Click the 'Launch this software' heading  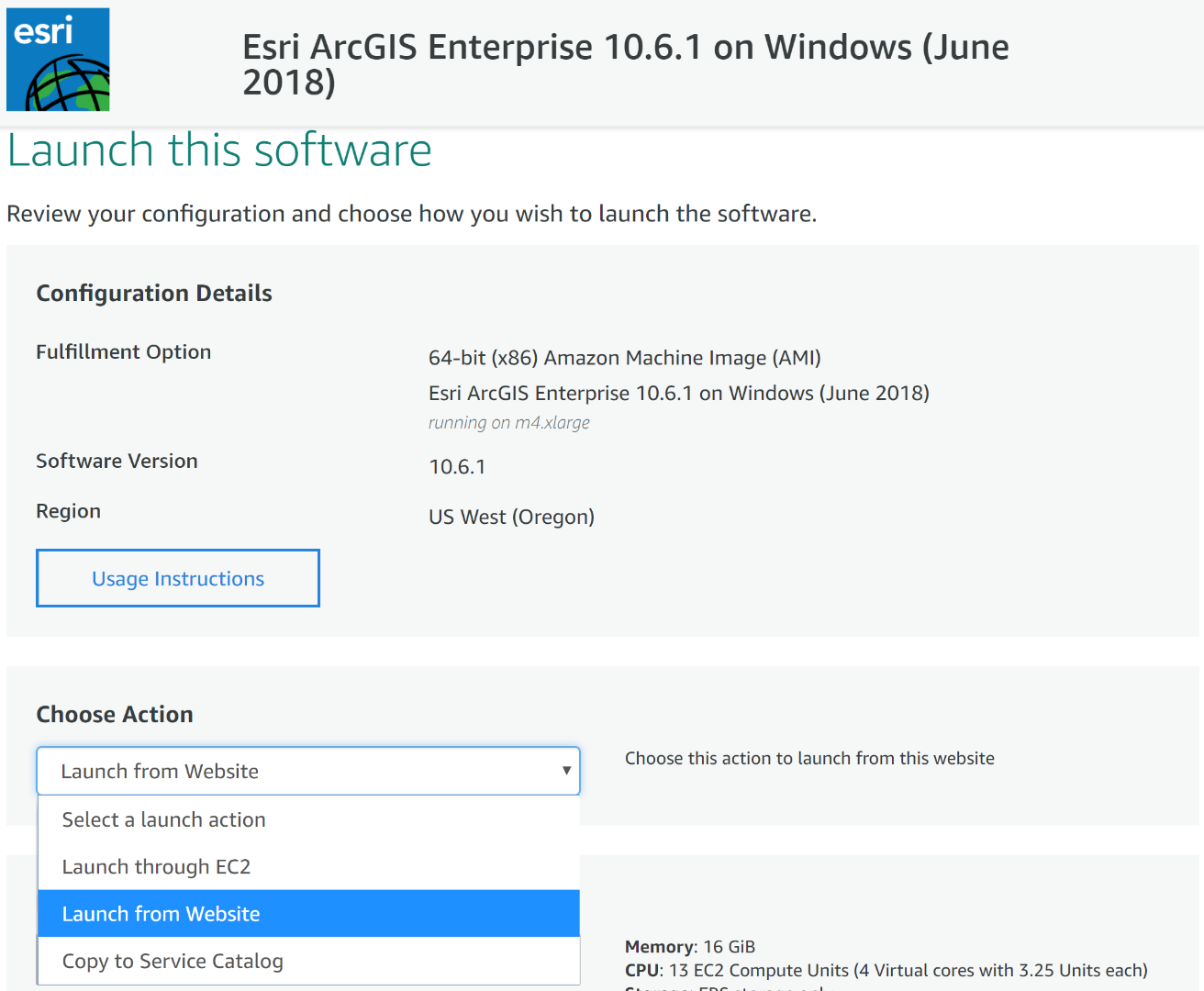click(219, 150)
